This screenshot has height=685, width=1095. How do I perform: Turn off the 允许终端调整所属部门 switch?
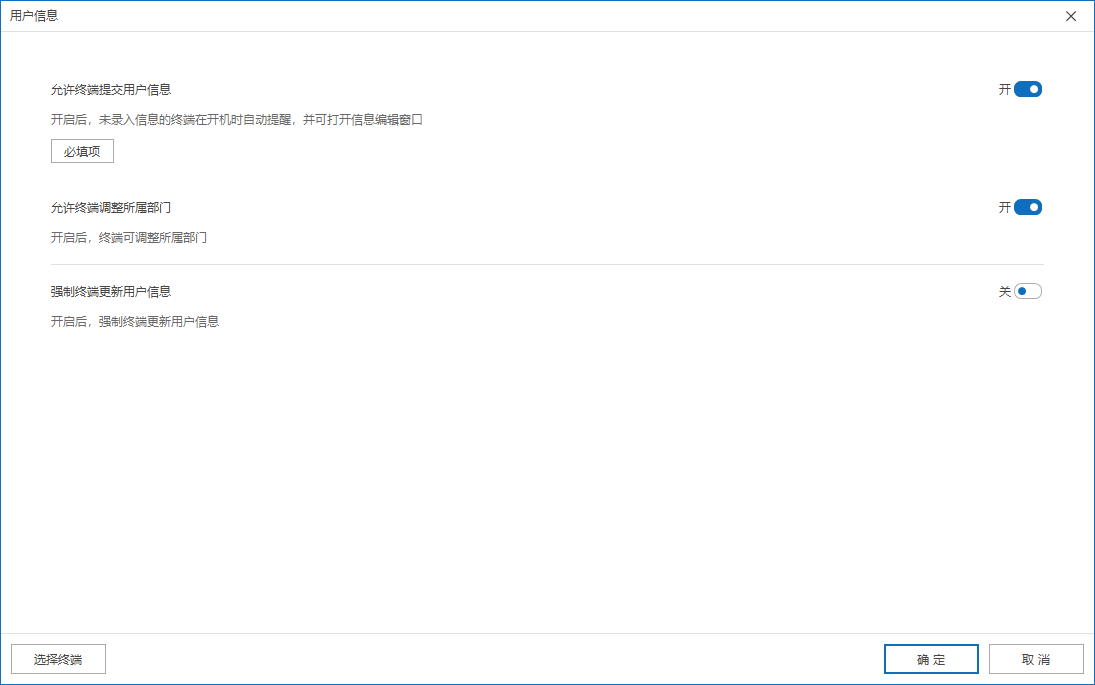(1027, 207)
